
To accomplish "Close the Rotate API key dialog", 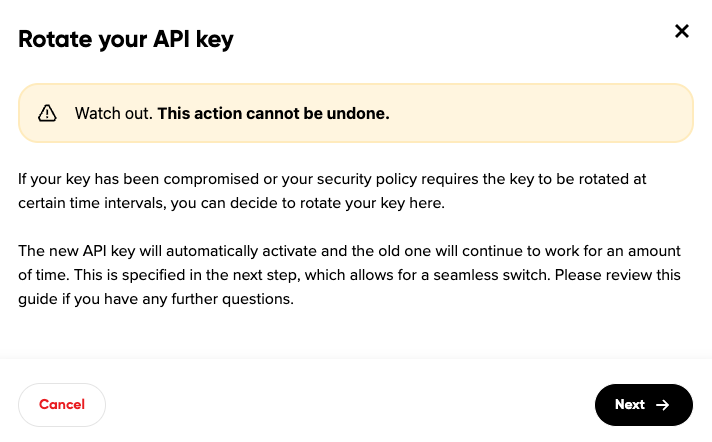I will (682, 31).
